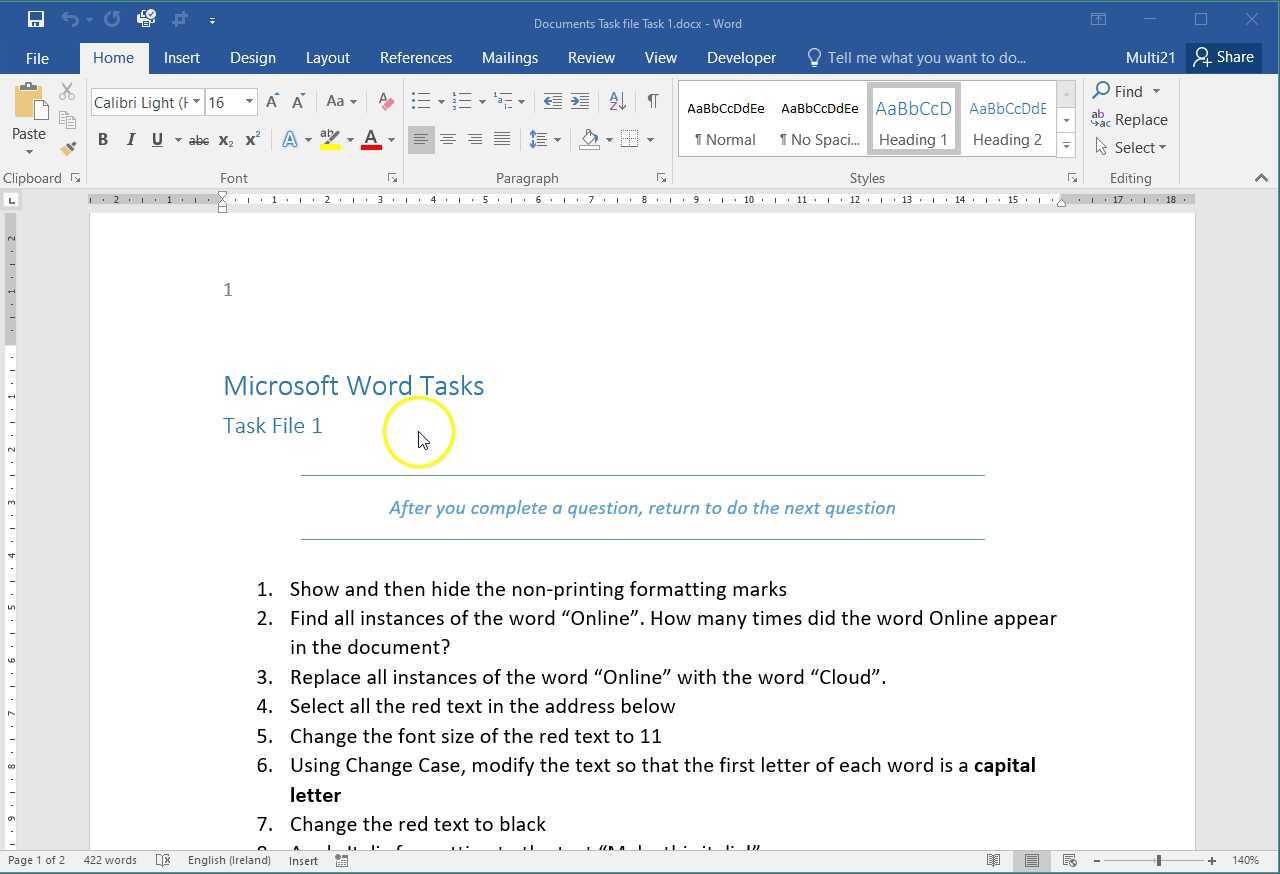Open the font color dropdown arrow
Image resolution: width=1280 pixels, height=874 pixels.
tap(391, 140)
